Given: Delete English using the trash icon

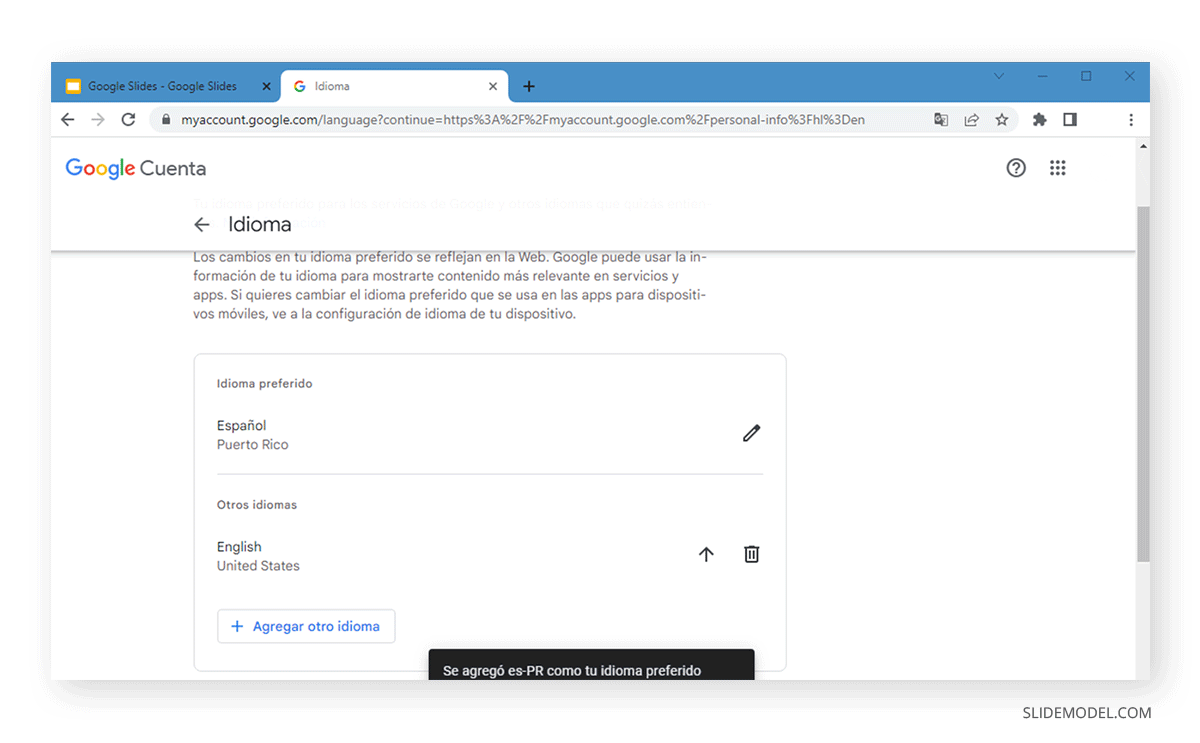Looking at the screenshot, I should [751, 554].
